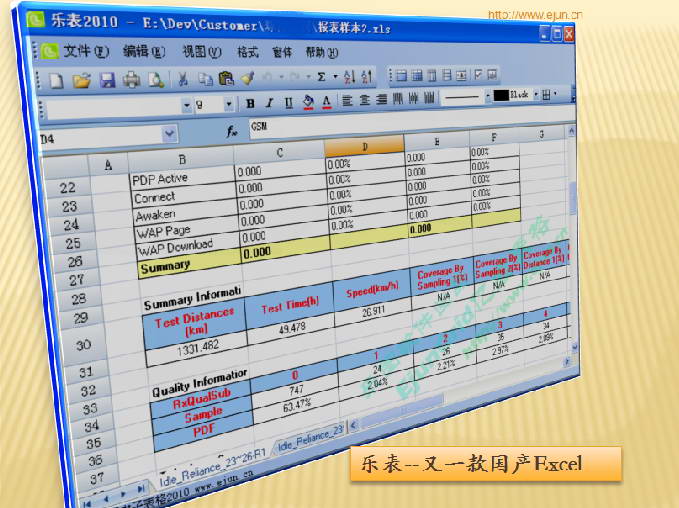
Task: Select the 'WAP Download' cell
Action: pos(188,247)
